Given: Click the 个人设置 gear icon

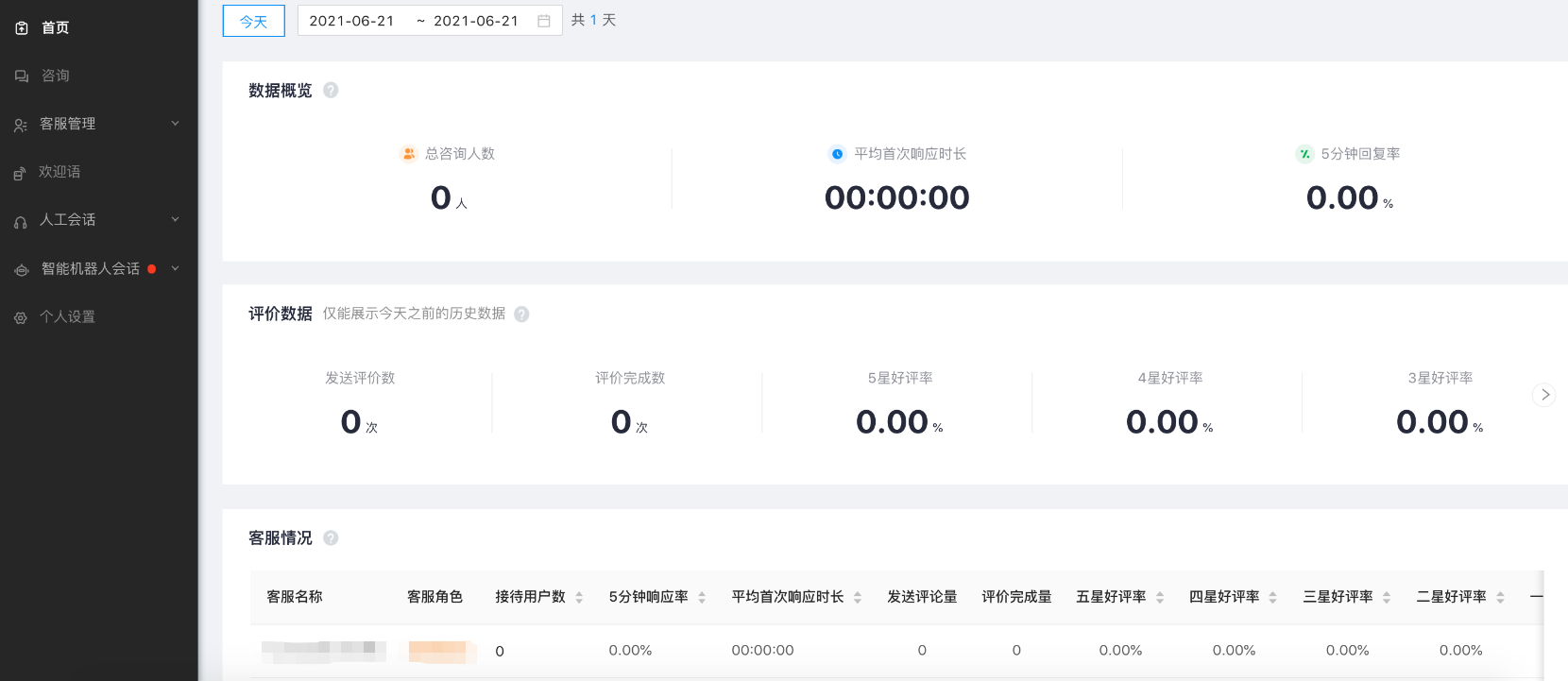Looking at the screenshot, I should tap(21, 318).
